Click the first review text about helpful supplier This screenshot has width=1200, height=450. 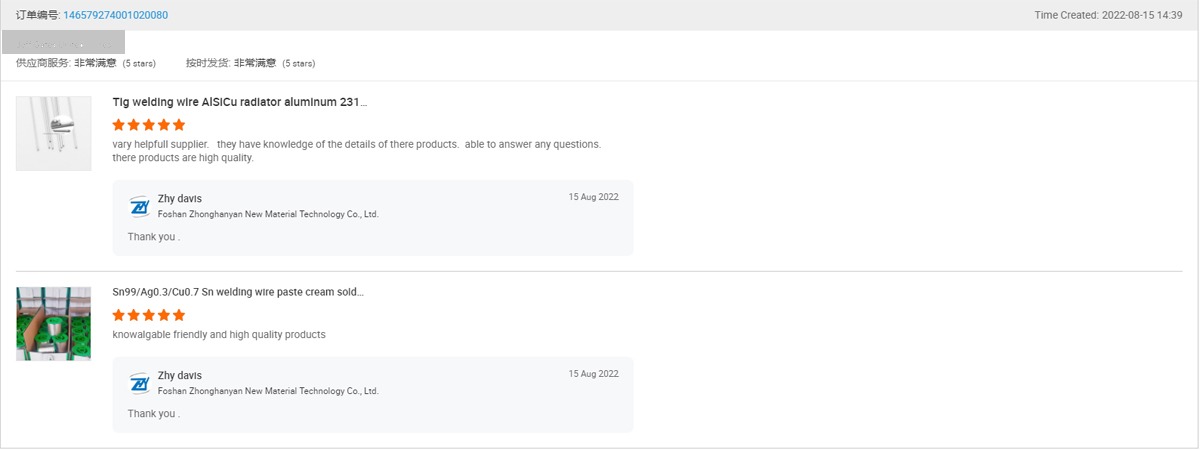(357, 151)
